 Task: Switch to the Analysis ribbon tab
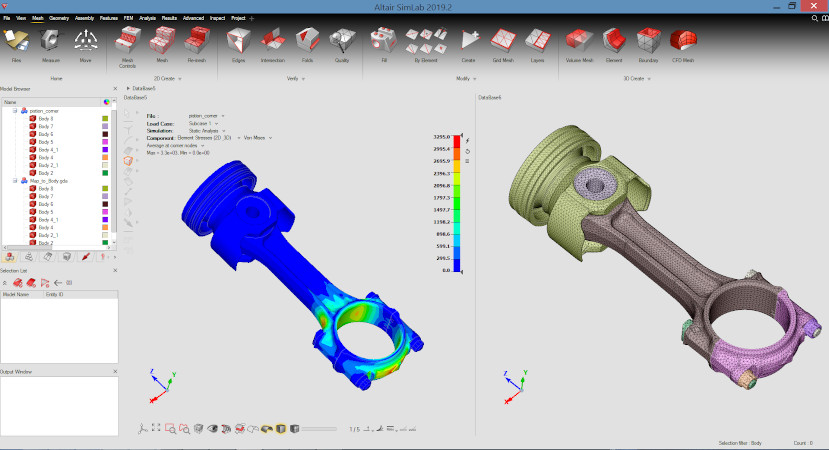pos(147,18)
